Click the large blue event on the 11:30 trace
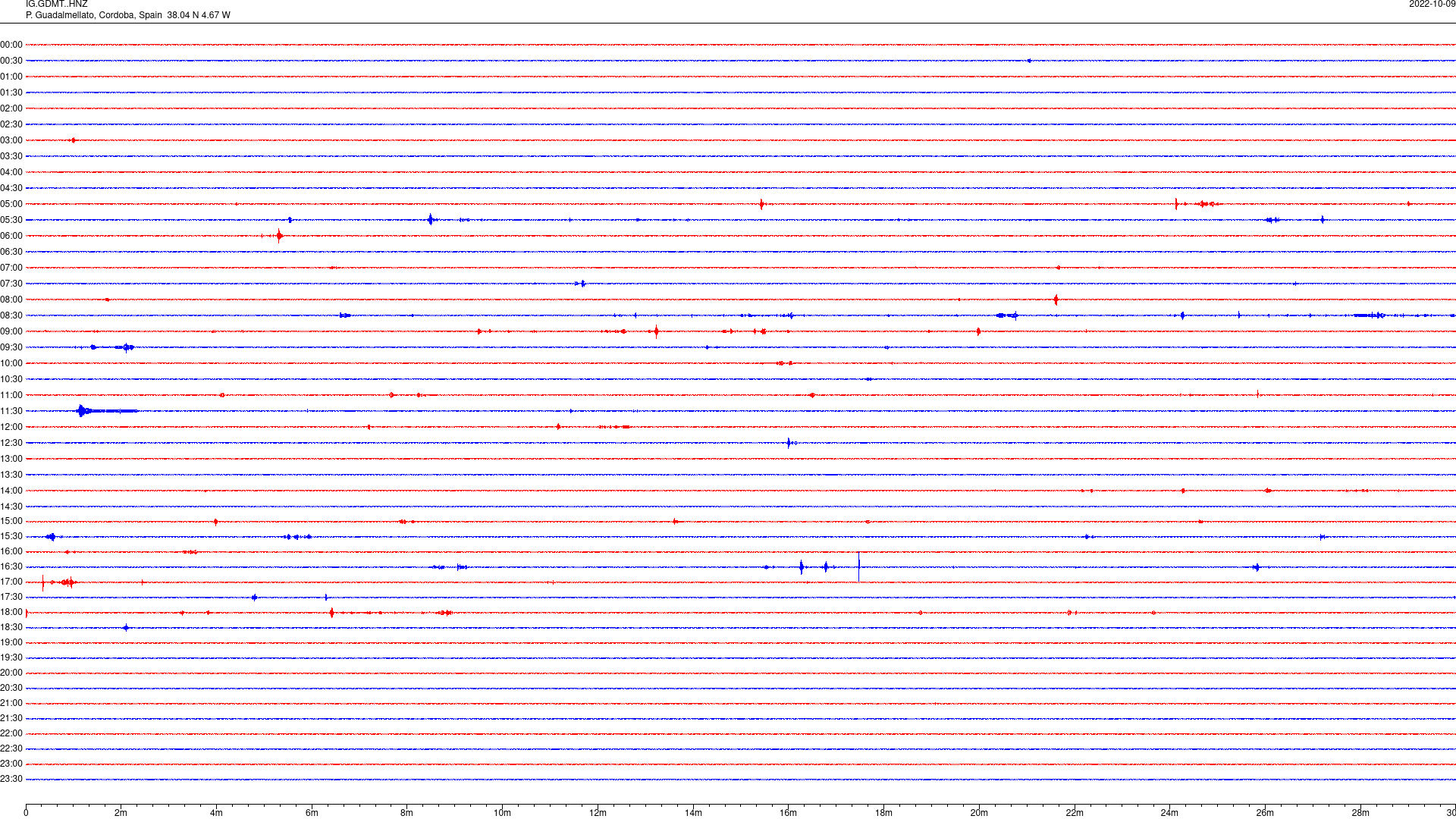This screenshot has height=819, width=1456. 106,411
